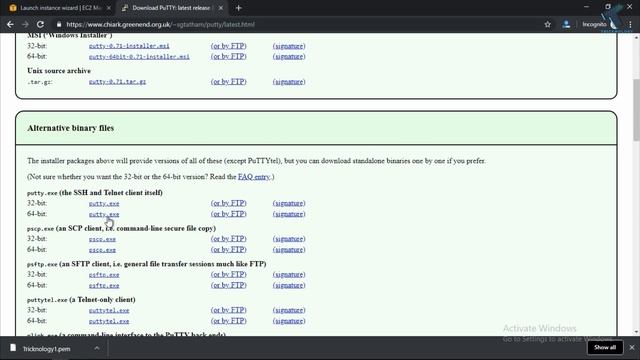
Task: Open signature for 32-bit psftp.exe
Action: [289, 275]
